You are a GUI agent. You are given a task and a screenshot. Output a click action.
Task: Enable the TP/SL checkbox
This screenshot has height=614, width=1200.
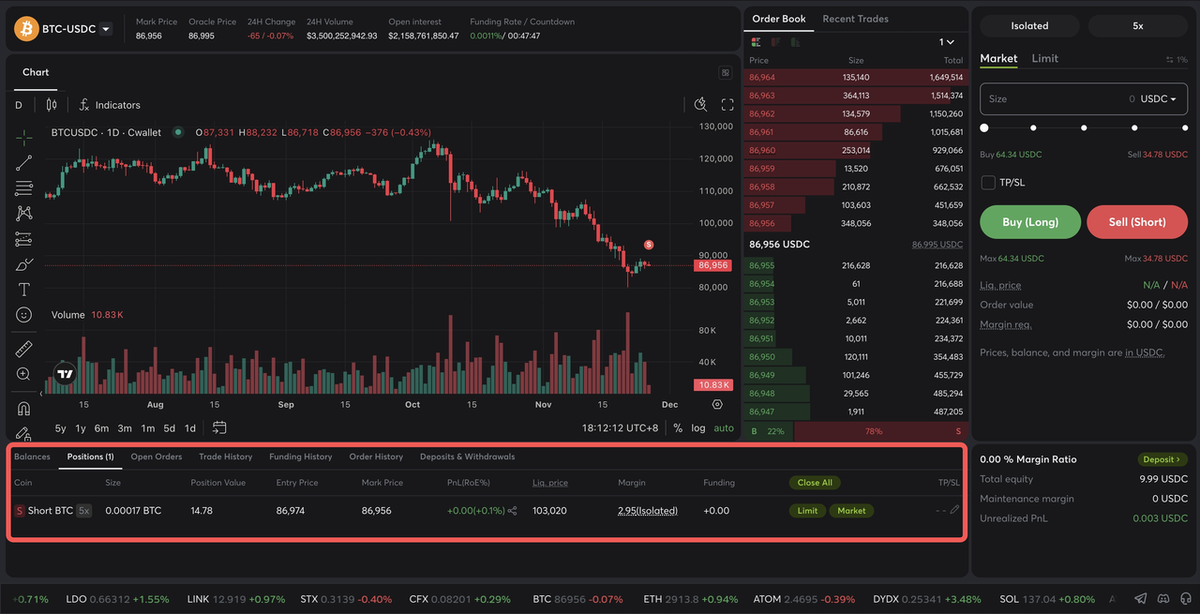(988, 182)
